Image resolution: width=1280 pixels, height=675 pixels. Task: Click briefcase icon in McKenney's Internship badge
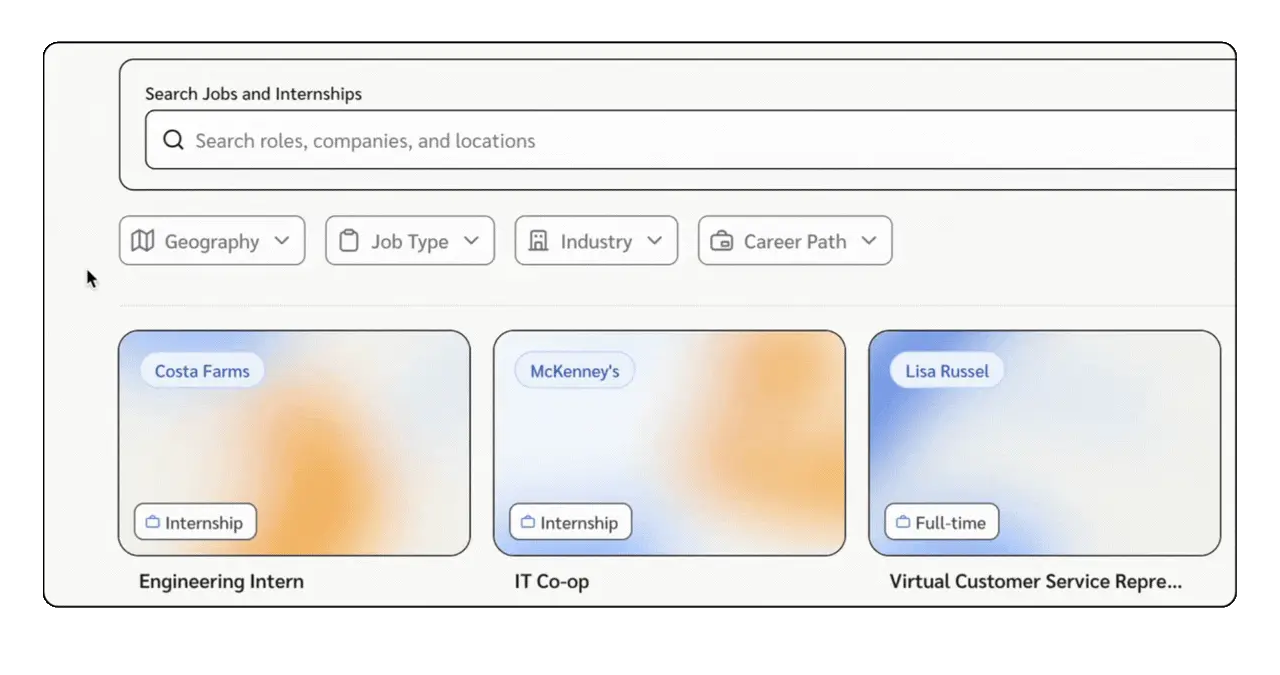[x=528, y=522]
